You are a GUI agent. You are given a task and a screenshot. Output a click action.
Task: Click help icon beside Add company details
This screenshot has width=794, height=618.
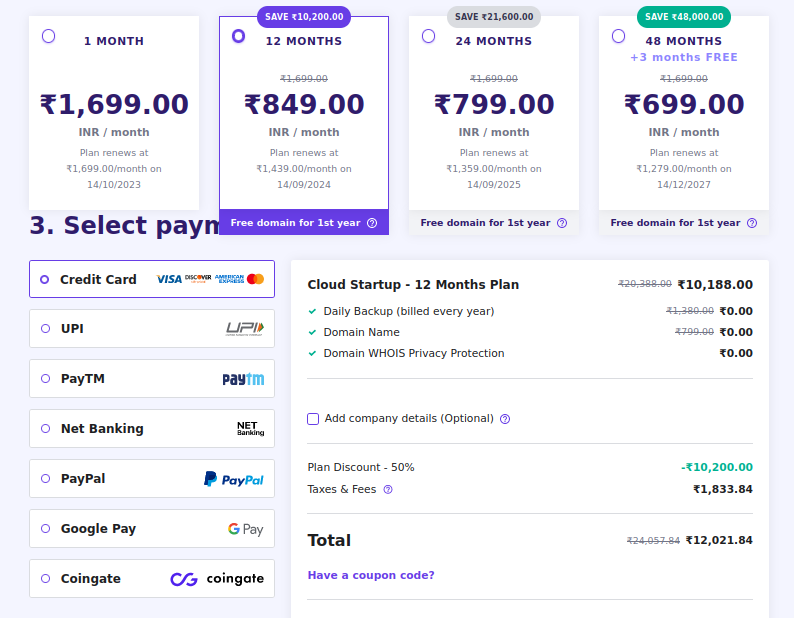(x=505, y=419)
